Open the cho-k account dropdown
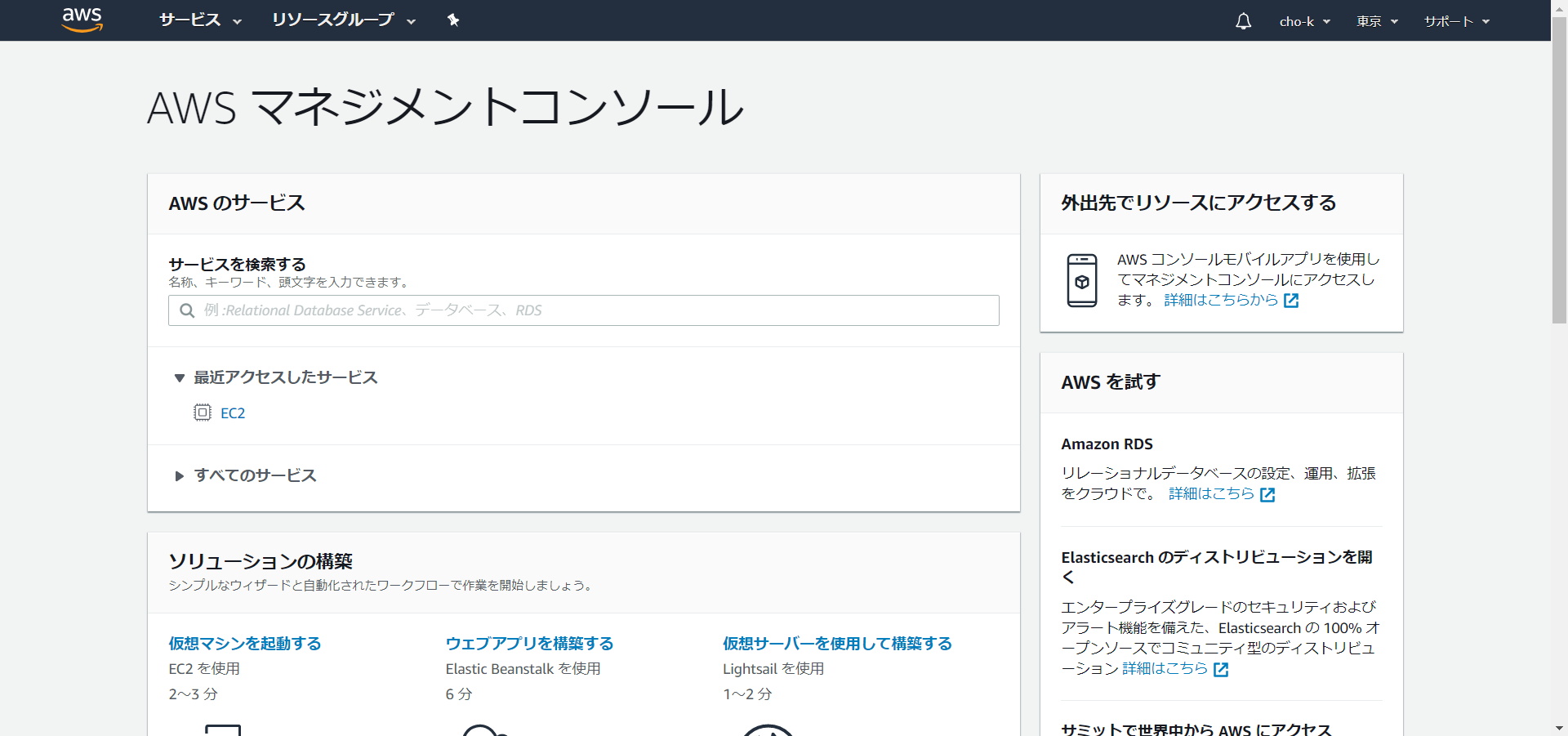 [1304, 21]
